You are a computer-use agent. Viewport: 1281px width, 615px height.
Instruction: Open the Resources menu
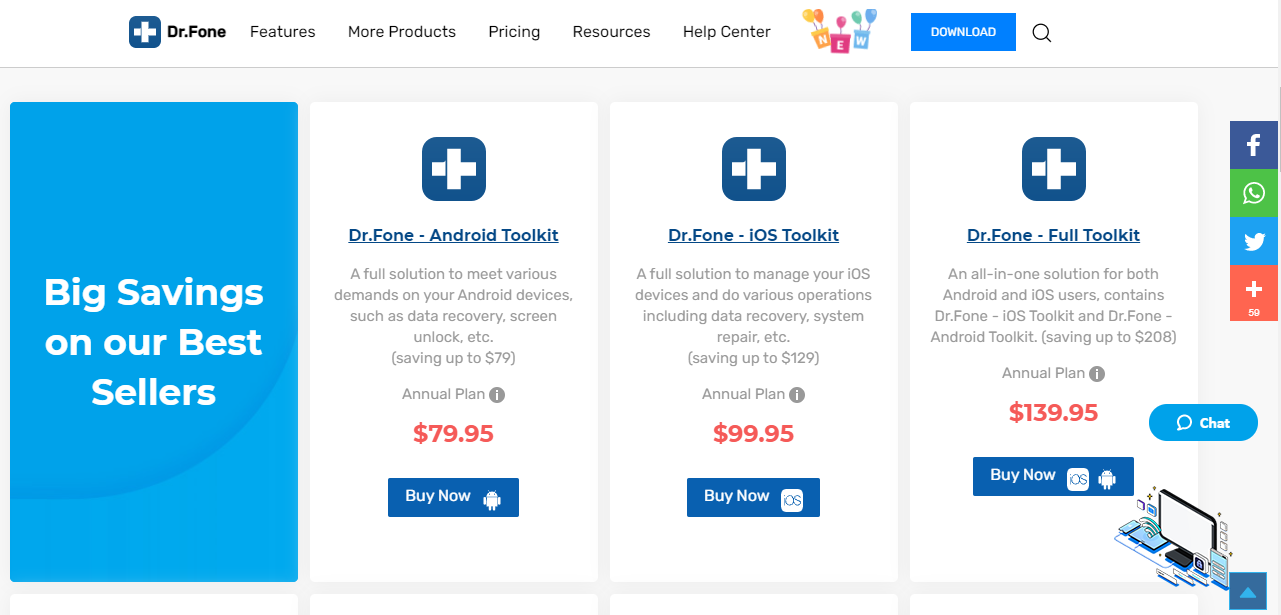coord(612,32)
